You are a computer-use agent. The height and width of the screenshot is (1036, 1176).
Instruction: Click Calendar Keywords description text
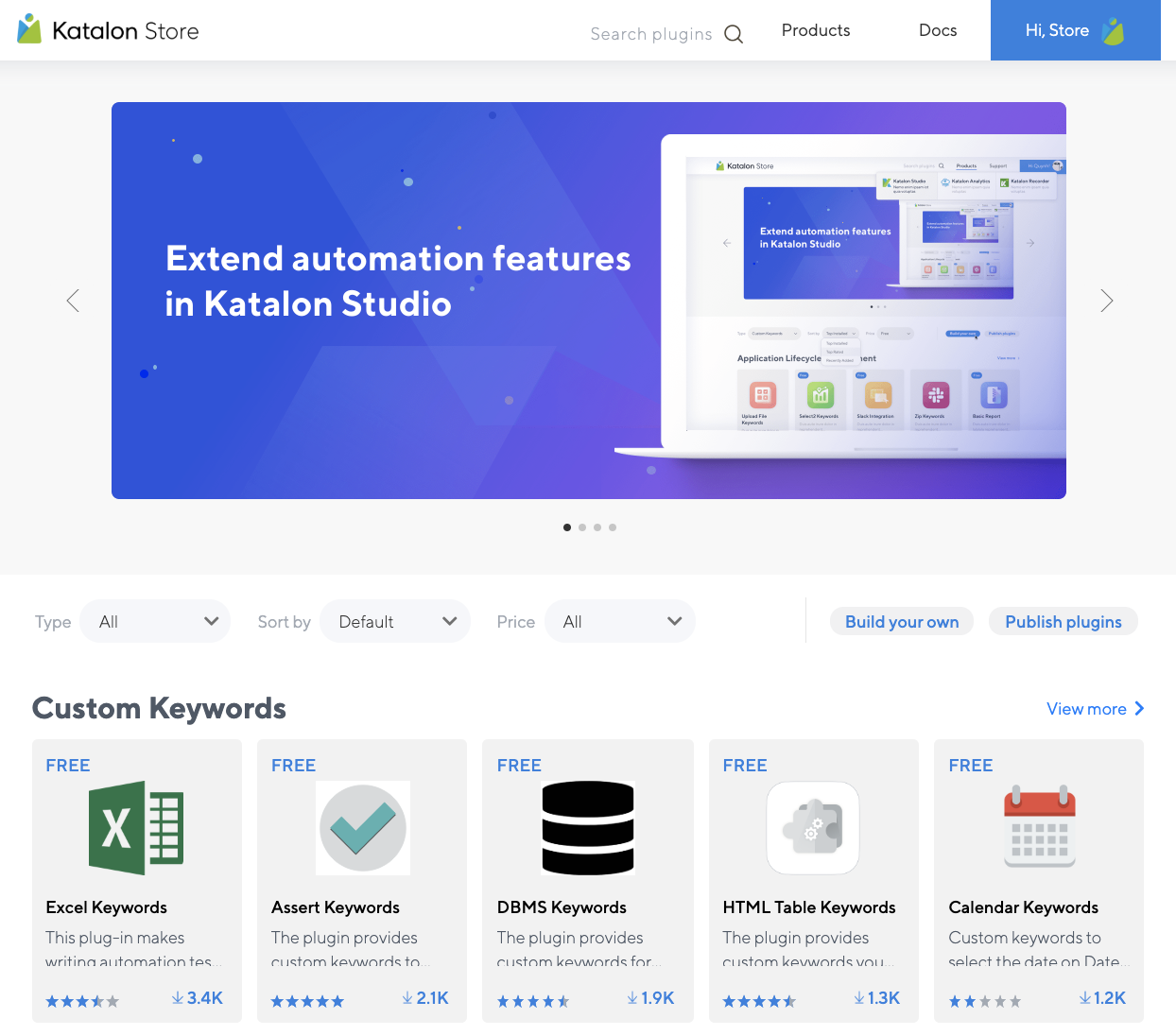tap(1039, 949)
